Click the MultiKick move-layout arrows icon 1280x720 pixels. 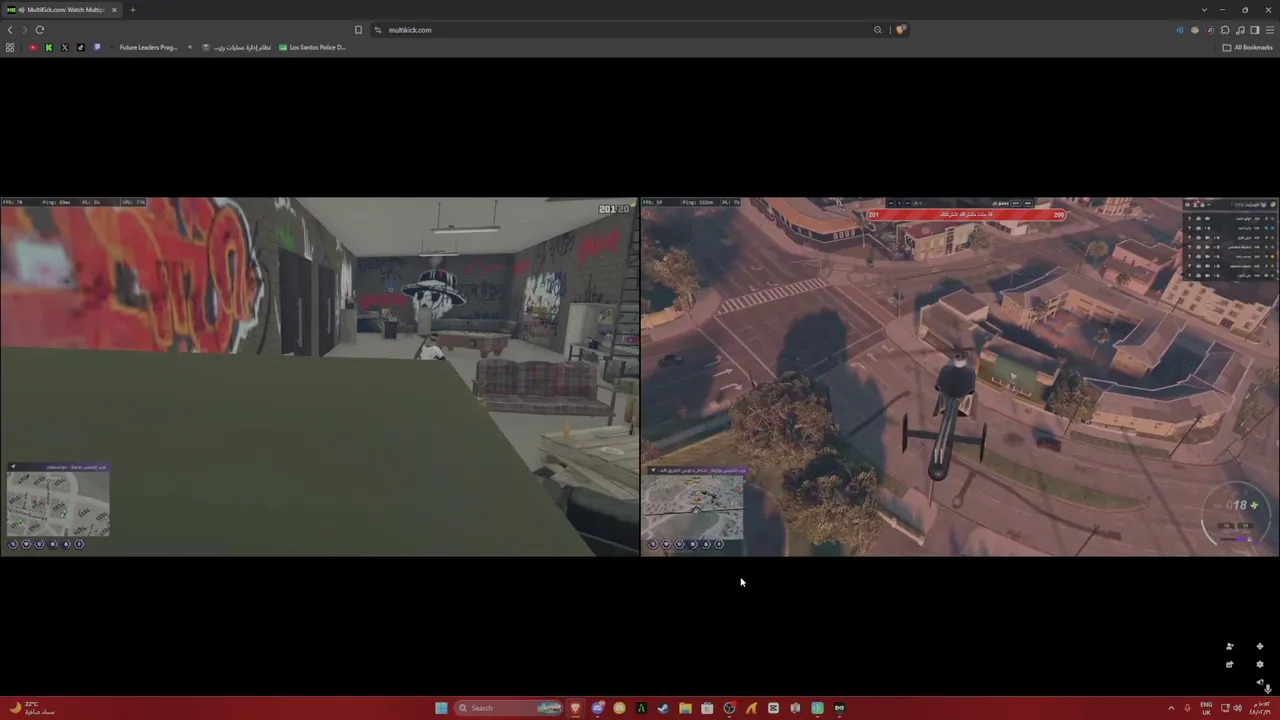pyautogui.click(x=1260, y=646)
